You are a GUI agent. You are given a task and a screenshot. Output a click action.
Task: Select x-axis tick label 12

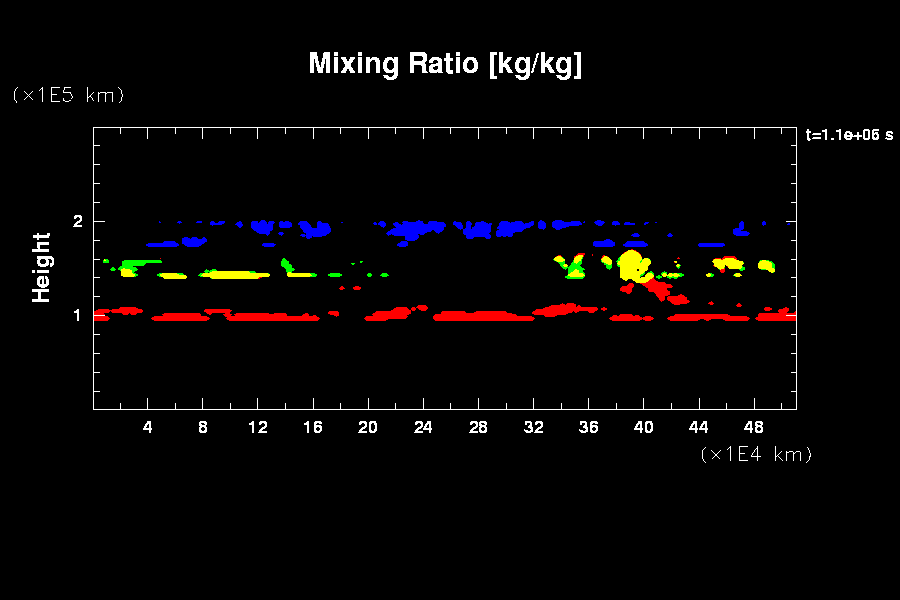[258, 428]
